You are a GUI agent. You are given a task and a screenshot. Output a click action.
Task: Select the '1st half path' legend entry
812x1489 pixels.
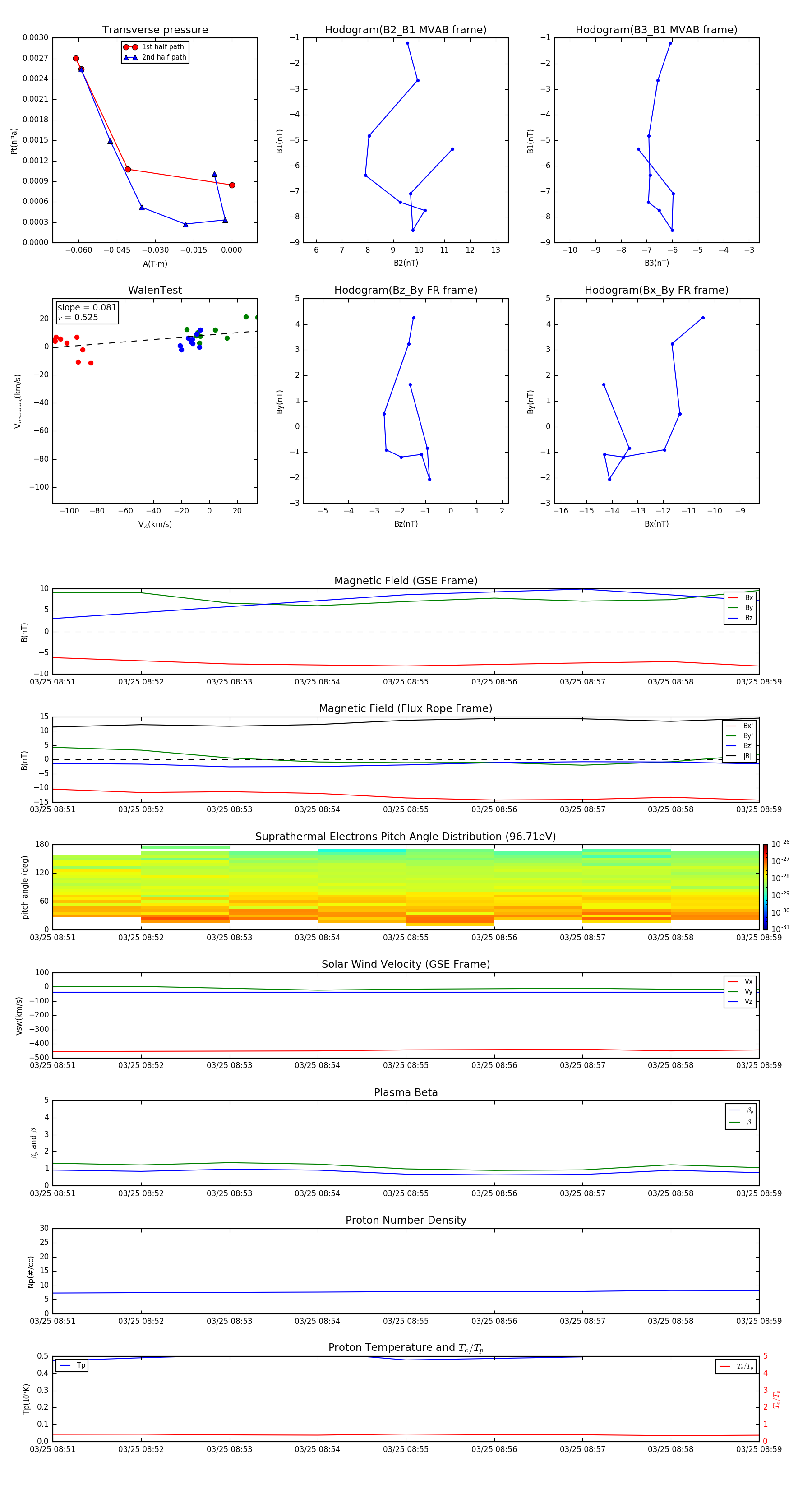coord(154,47)
